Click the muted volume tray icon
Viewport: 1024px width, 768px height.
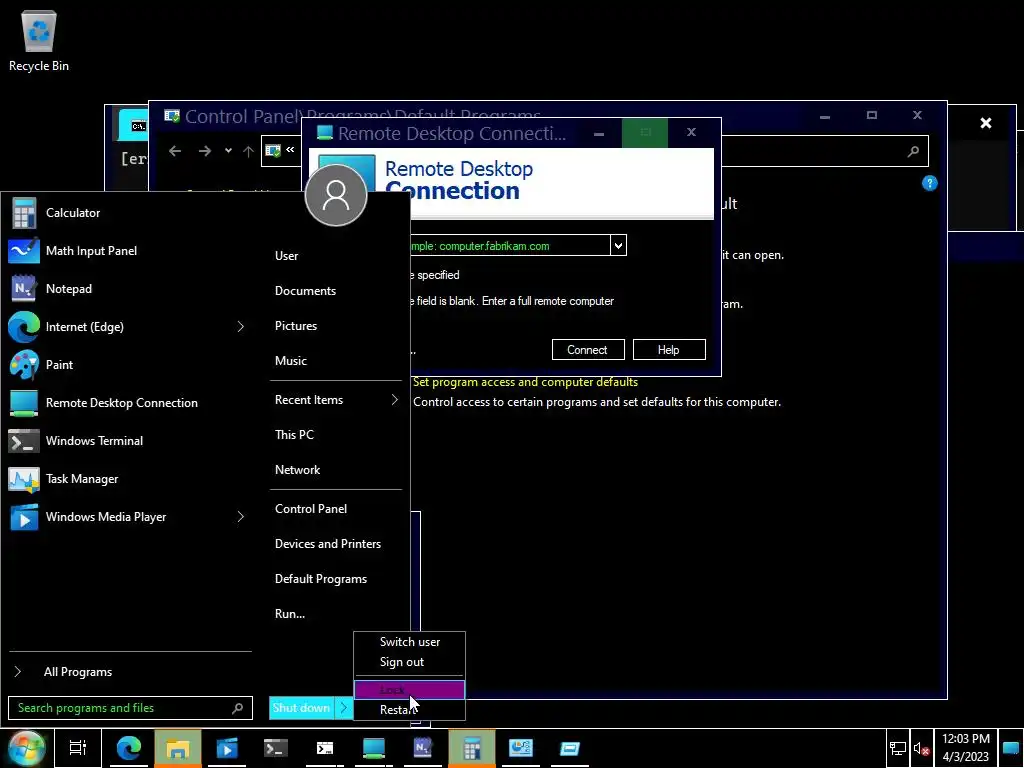point(921,748)
